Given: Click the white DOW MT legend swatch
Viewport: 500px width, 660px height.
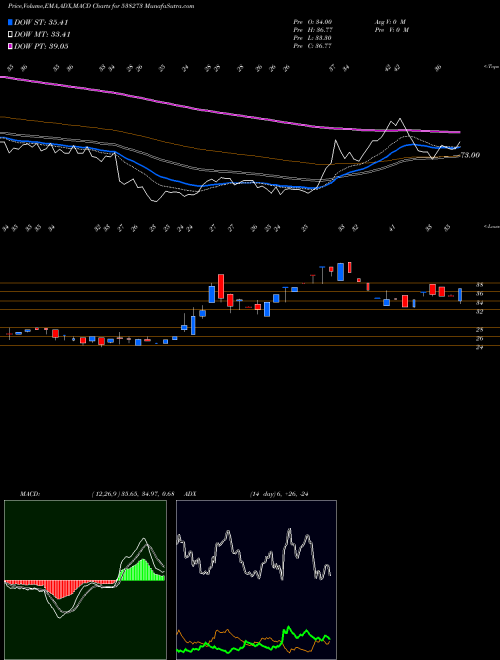Looking at the screenshot, I should 10,35.
